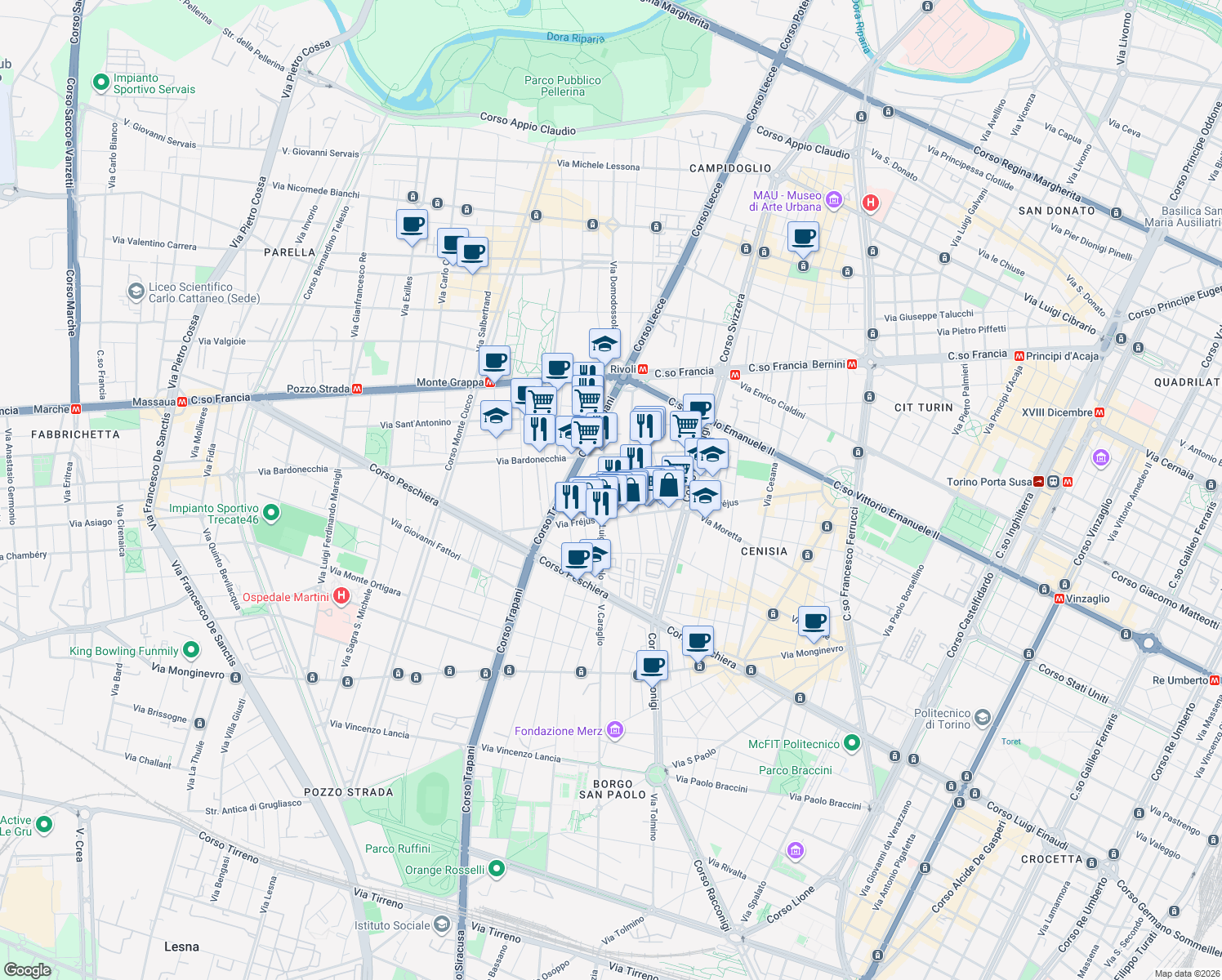Click the McFIT Politecnico green marker
1222x980 pixels.
[852, 744]
